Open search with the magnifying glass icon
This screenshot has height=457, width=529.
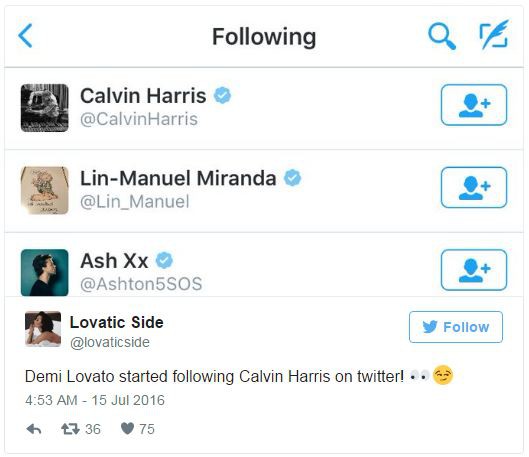click(x=442, y=36)
